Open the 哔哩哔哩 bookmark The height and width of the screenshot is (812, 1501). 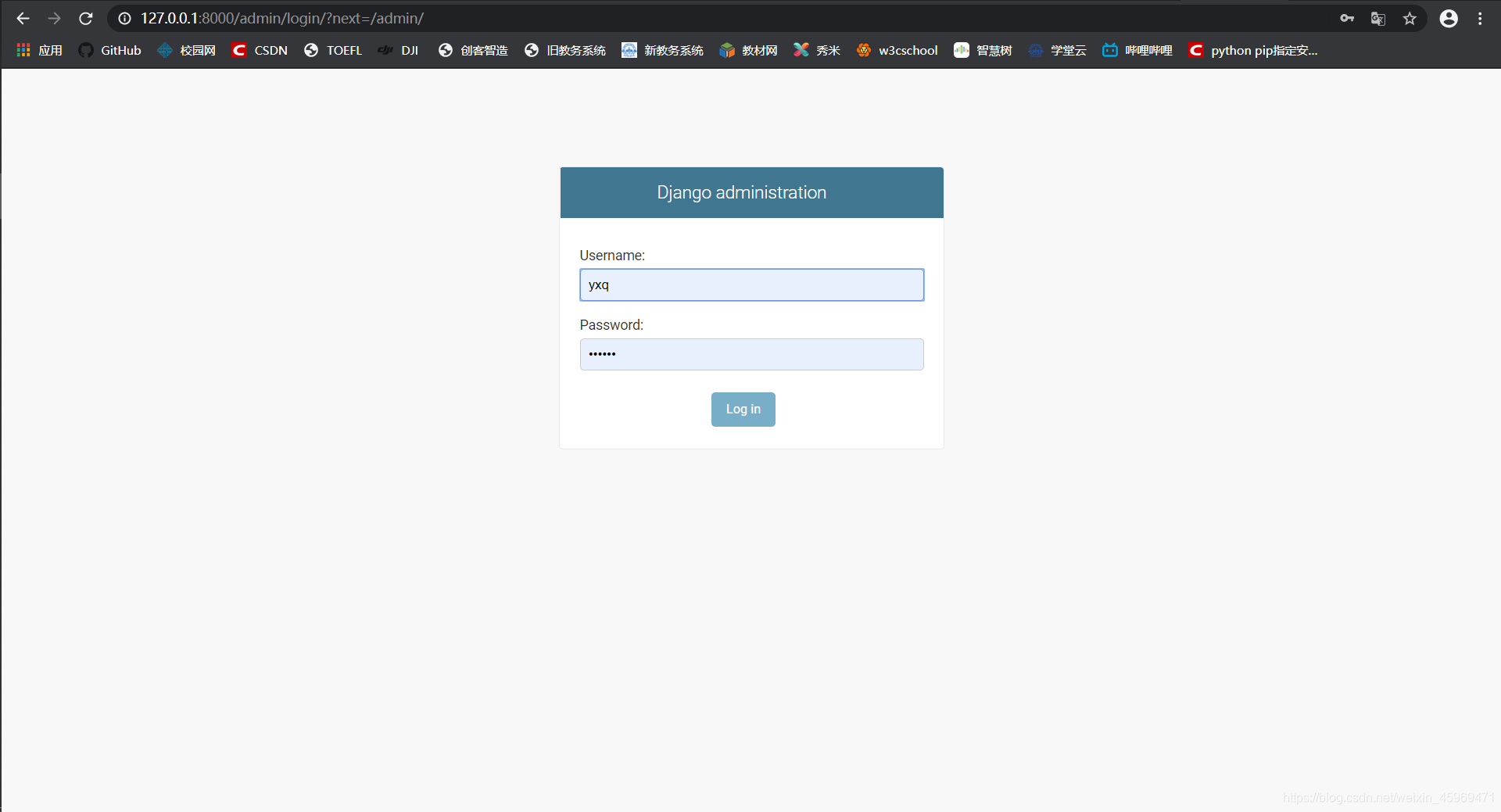point(1137,50)
